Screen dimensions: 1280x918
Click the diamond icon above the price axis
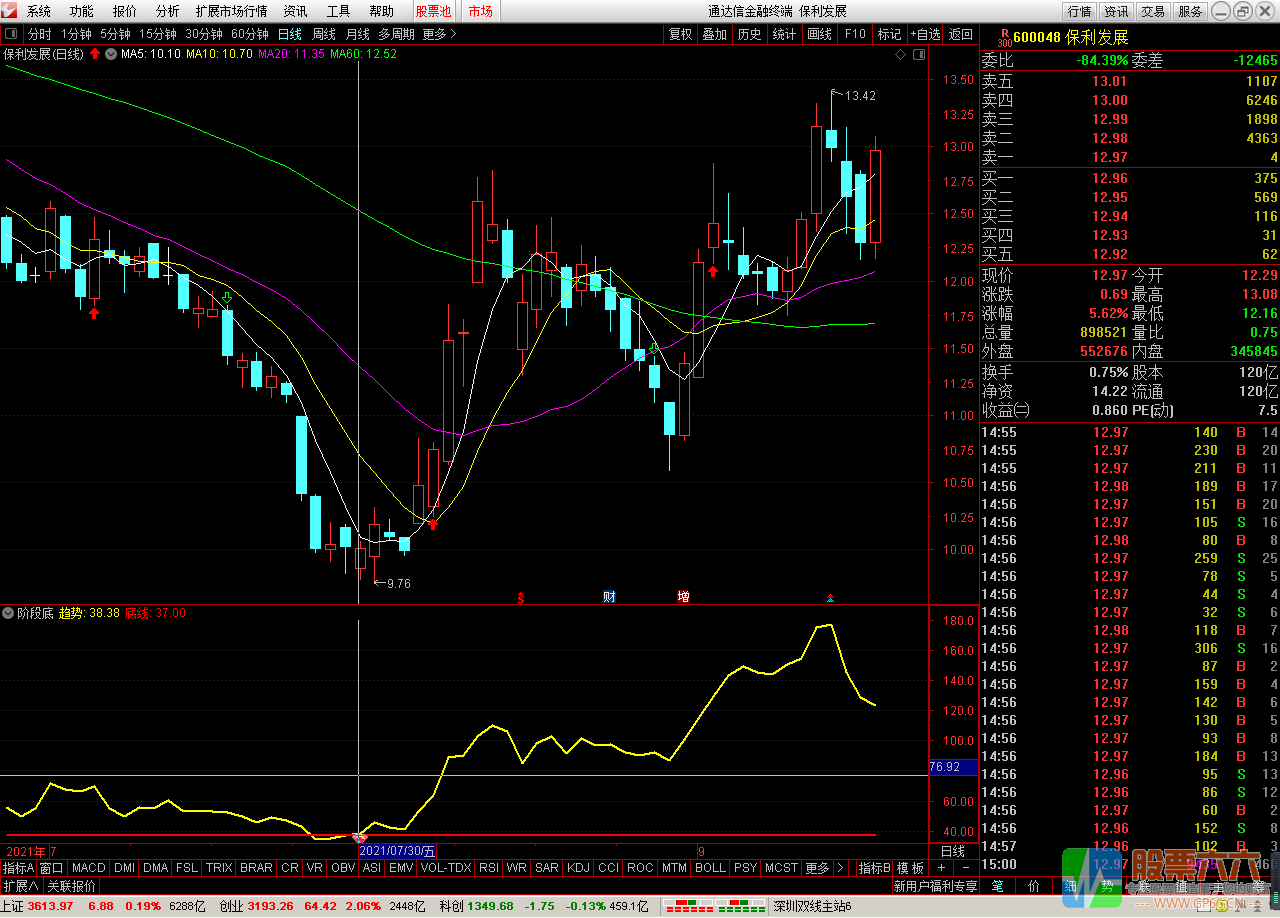coord(900,54)
